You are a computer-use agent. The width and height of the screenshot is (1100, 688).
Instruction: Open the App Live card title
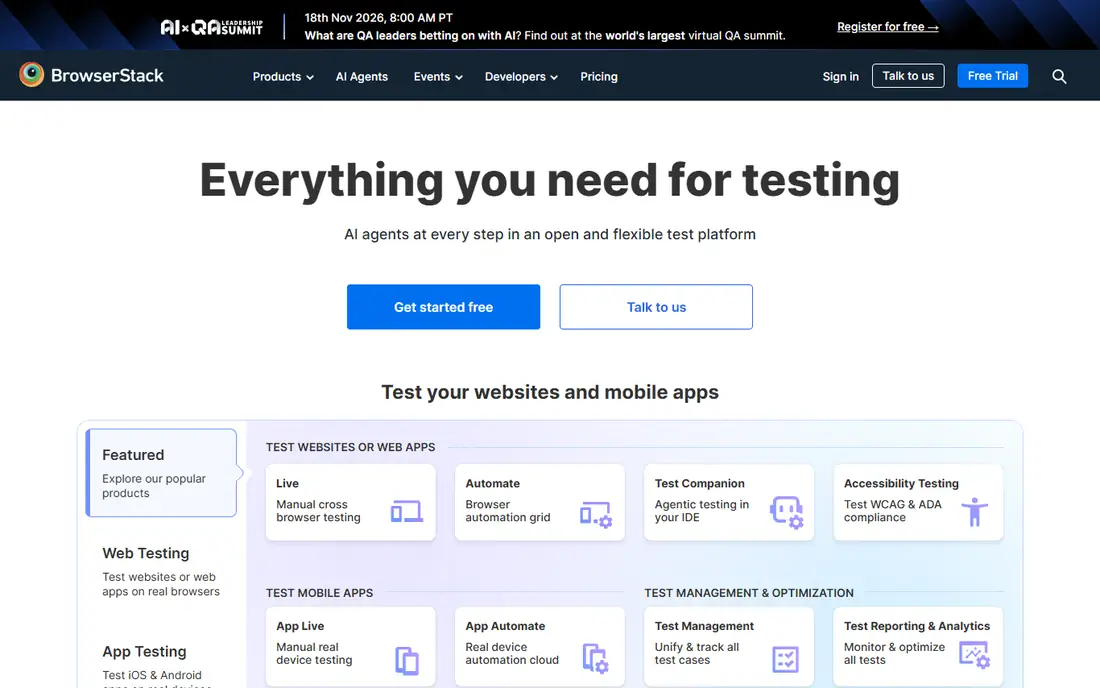(x=300, y=626)
